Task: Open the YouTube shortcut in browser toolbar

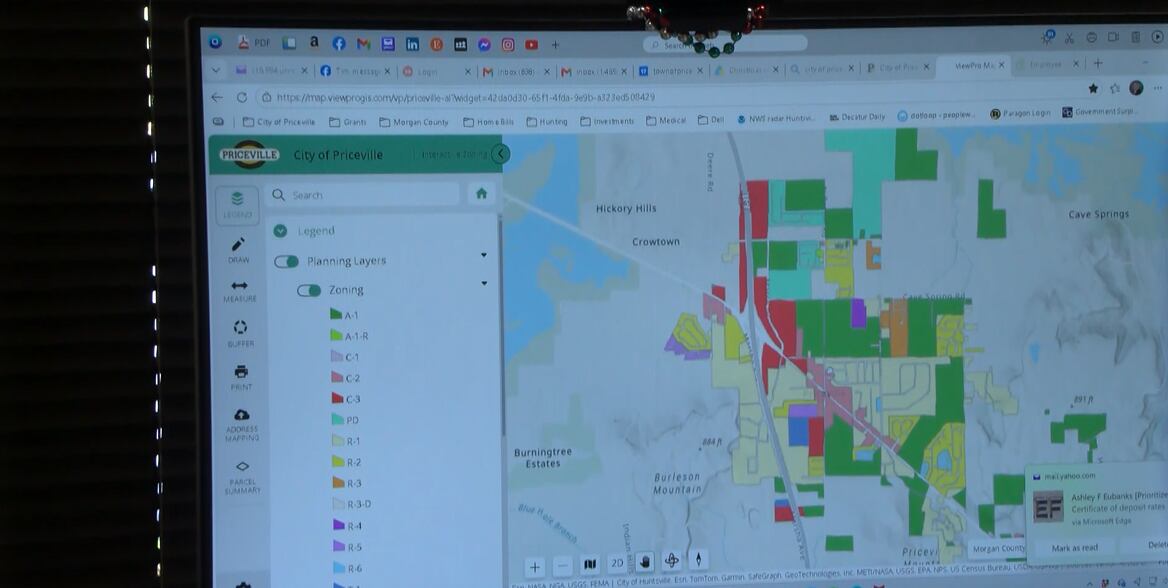Action: (531, 45)
